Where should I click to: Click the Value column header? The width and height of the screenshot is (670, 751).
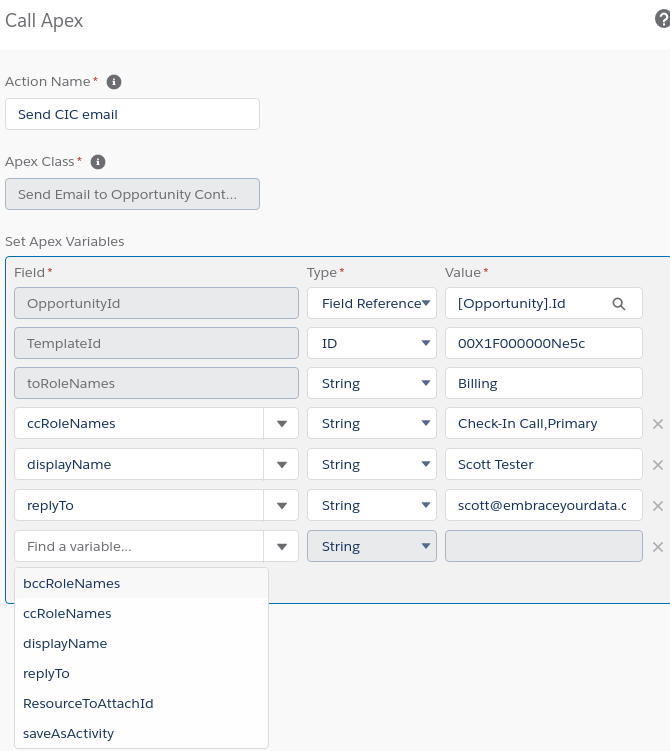463,273
